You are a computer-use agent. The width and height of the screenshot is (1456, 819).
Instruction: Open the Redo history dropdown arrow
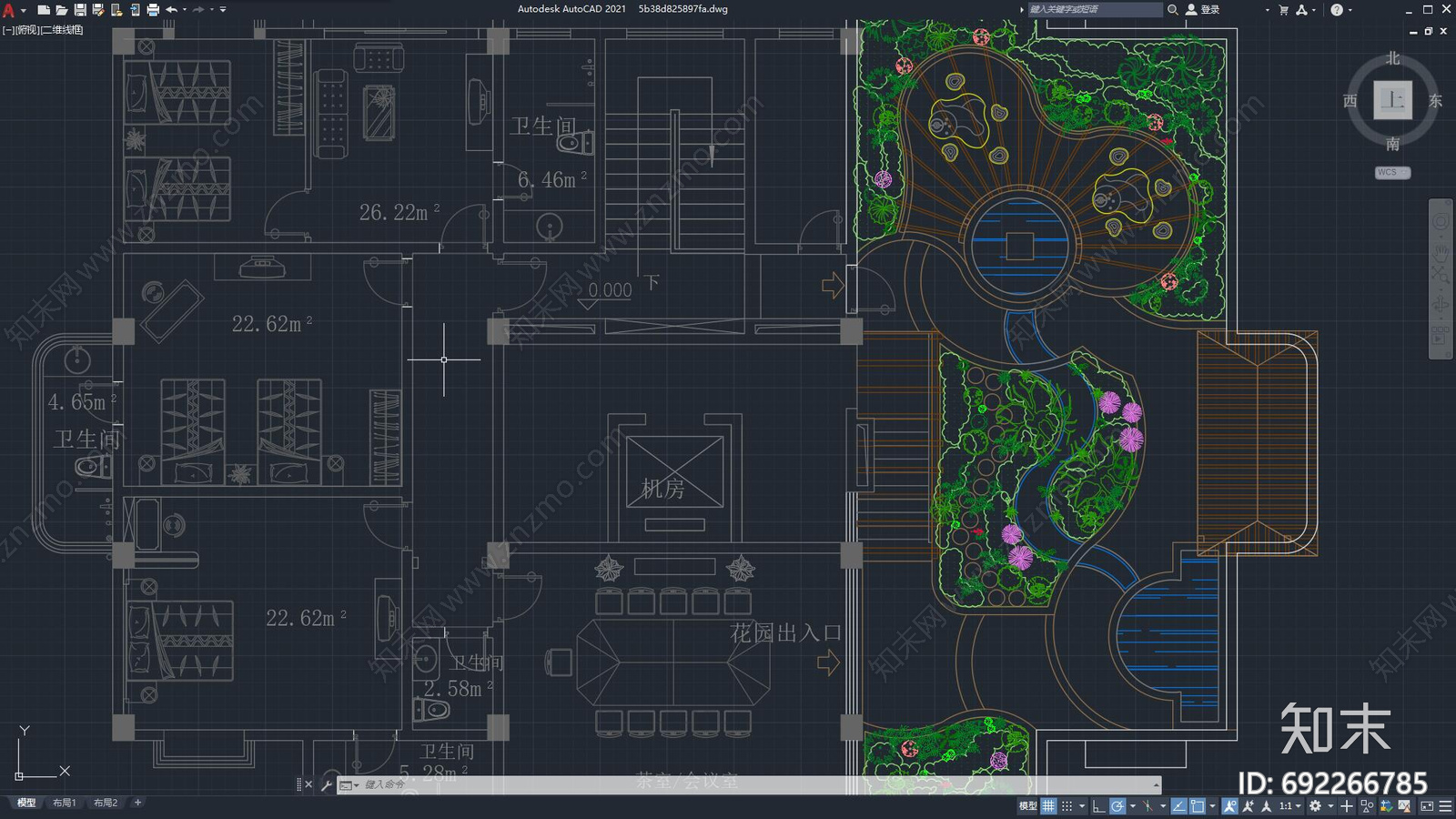[212, 10]
